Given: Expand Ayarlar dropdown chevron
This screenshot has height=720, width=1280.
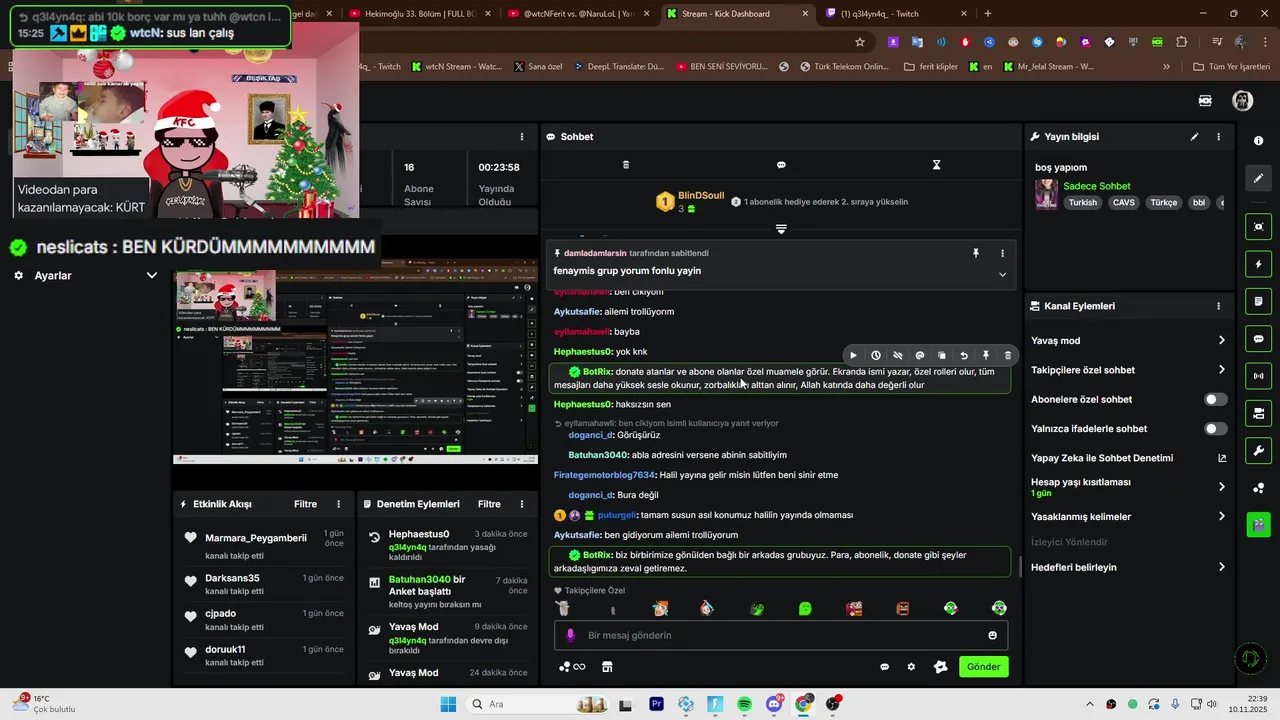Looking at the screenshot, I should point(152,276).
